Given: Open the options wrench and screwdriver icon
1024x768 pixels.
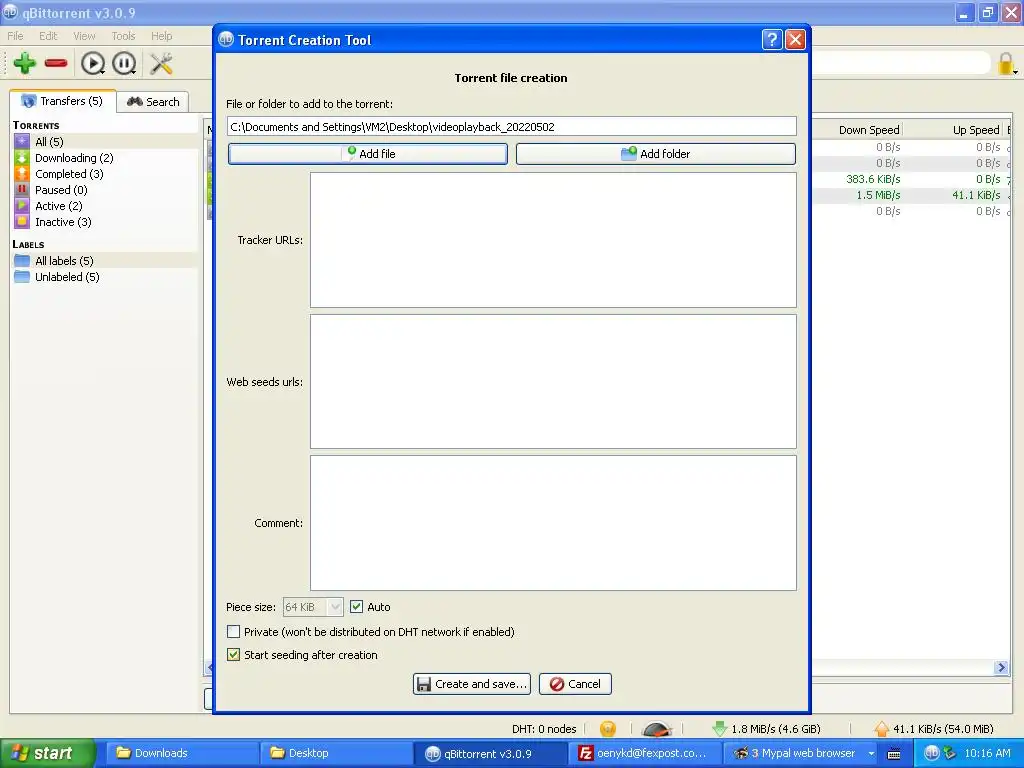Looking at the screenshot, I should (161, 63).
